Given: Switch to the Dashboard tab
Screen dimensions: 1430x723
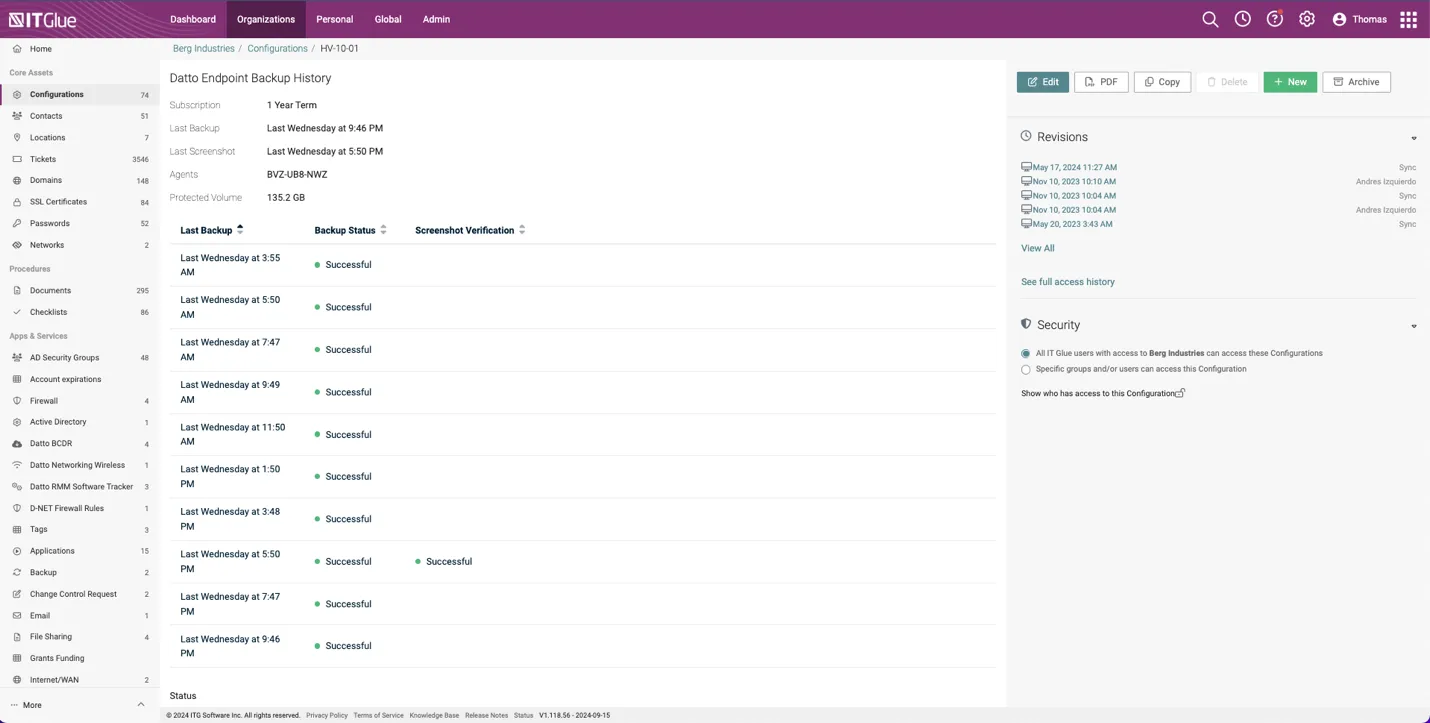Looking at the screenshot, I should 193,19.
